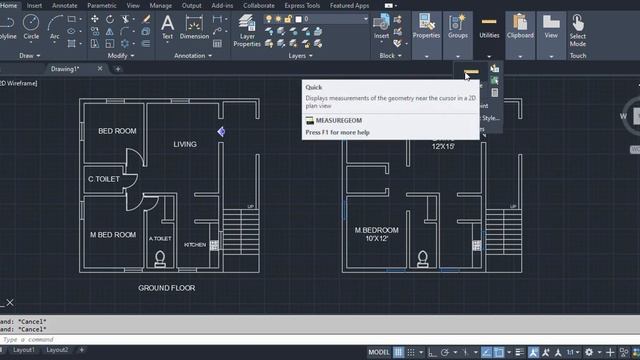The width and height of the screenshot is (640, 360).
Task: Open the Quick Calculator in the Utilities flyout
Action: pyautogui.click(x=494, y=93)
